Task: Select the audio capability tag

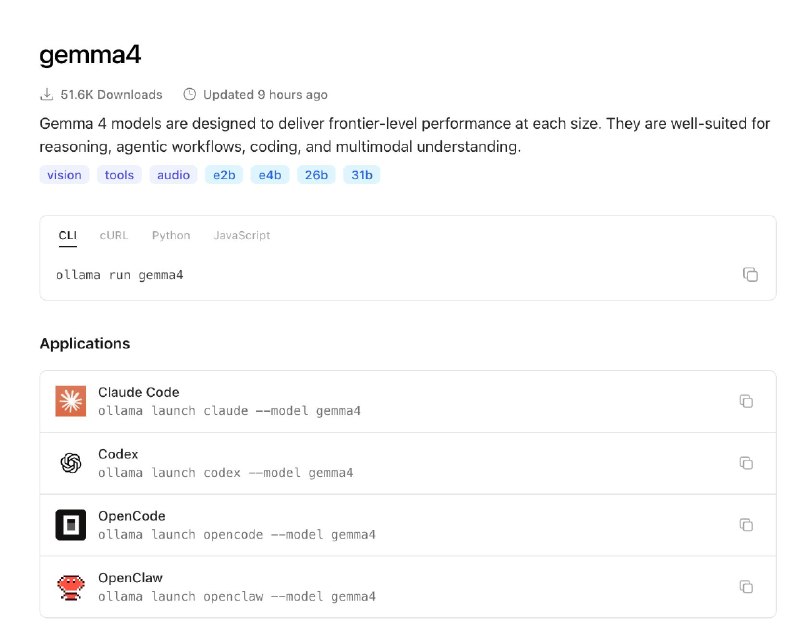Action: (x=171, y=174)
